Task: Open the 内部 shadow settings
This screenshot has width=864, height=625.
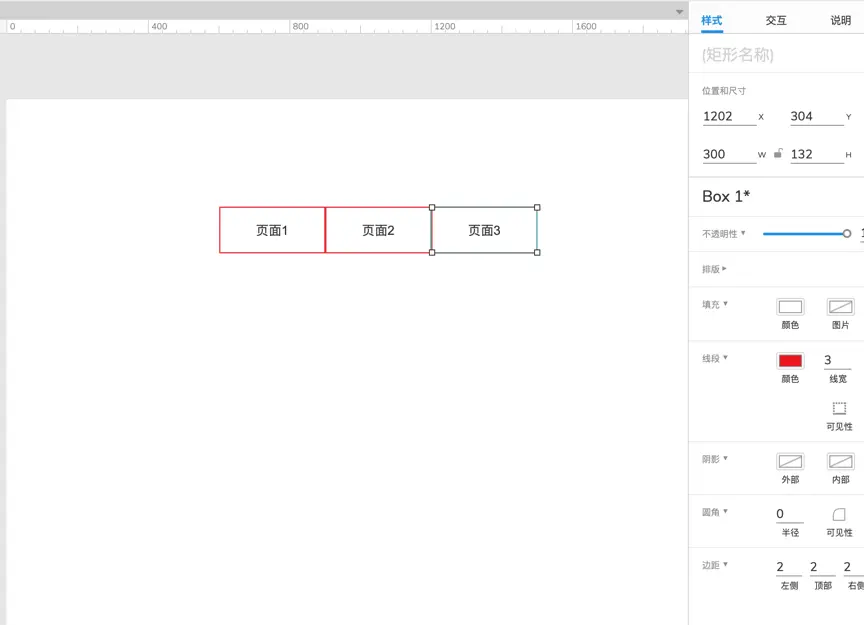Action: [840, 461]
